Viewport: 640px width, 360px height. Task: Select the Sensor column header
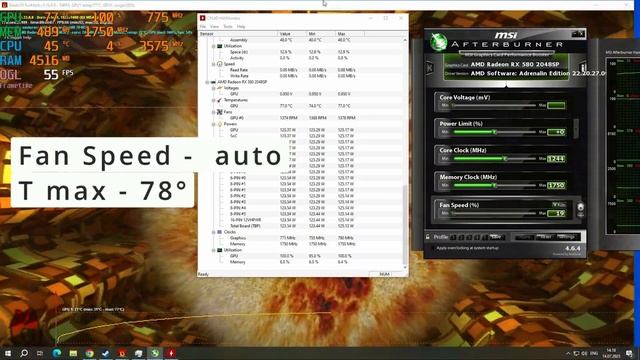point(238,34)
